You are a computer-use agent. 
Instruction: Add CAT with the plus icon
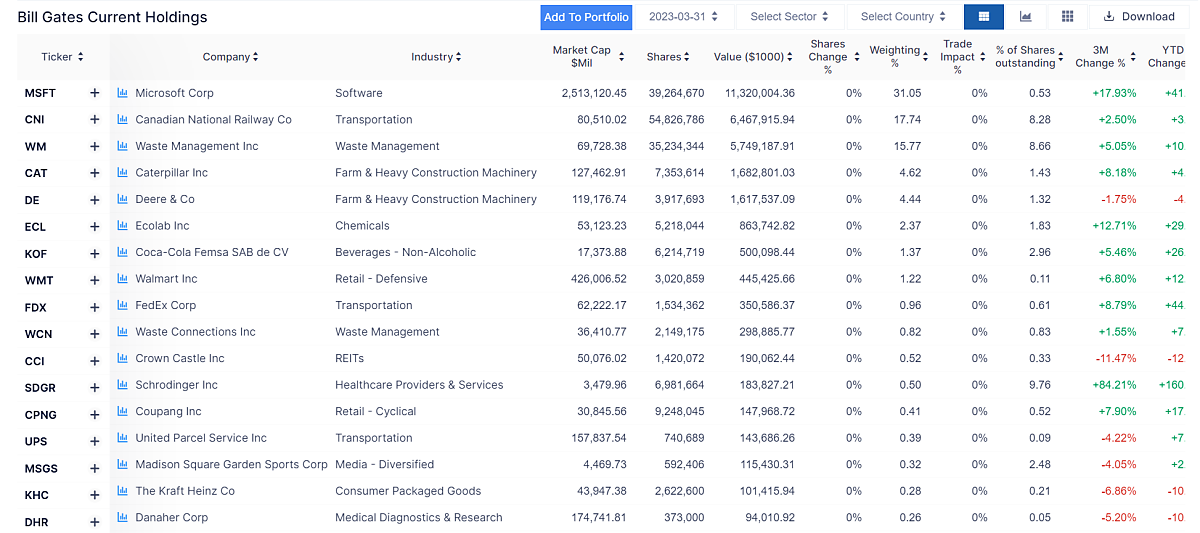click(95, 173)
